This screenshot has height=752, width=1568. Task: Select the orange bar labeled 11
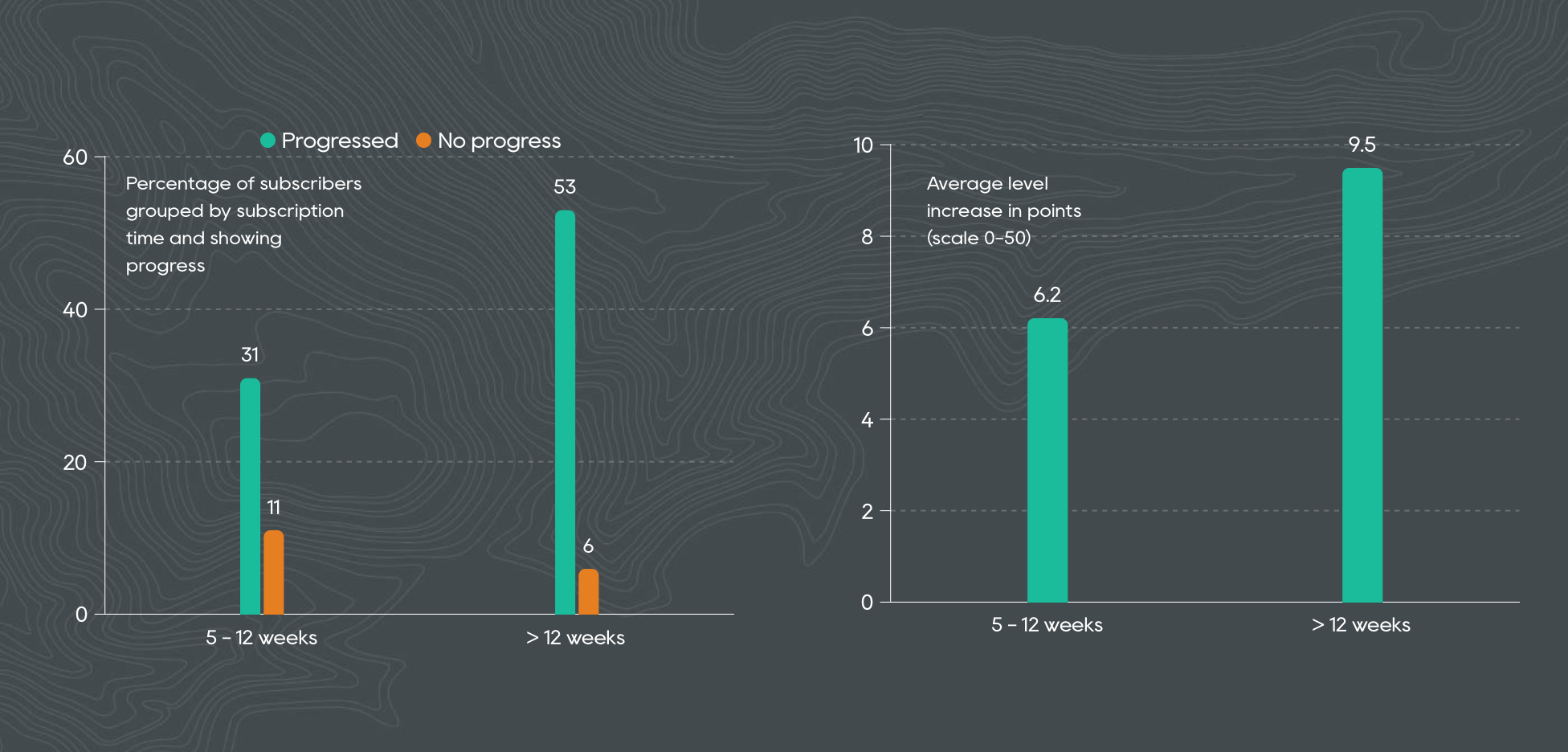[274, 572]
